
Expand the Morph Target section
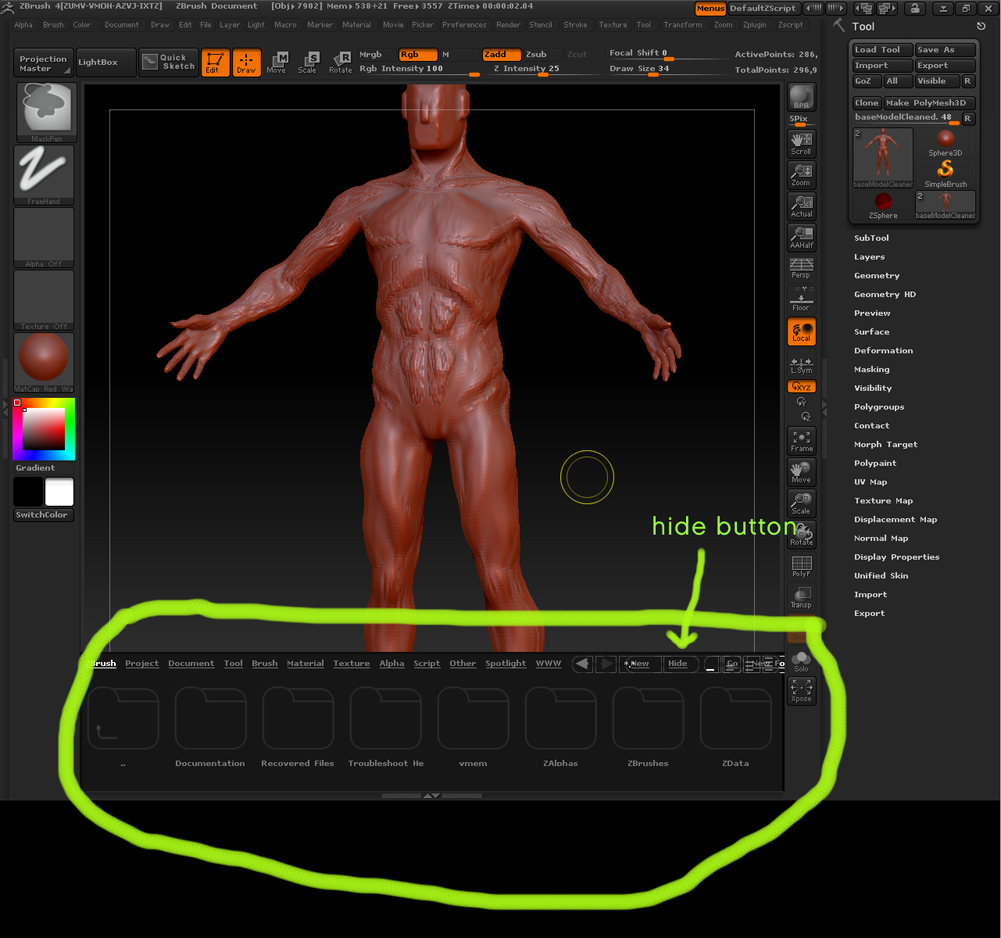[x=885, y=444]
